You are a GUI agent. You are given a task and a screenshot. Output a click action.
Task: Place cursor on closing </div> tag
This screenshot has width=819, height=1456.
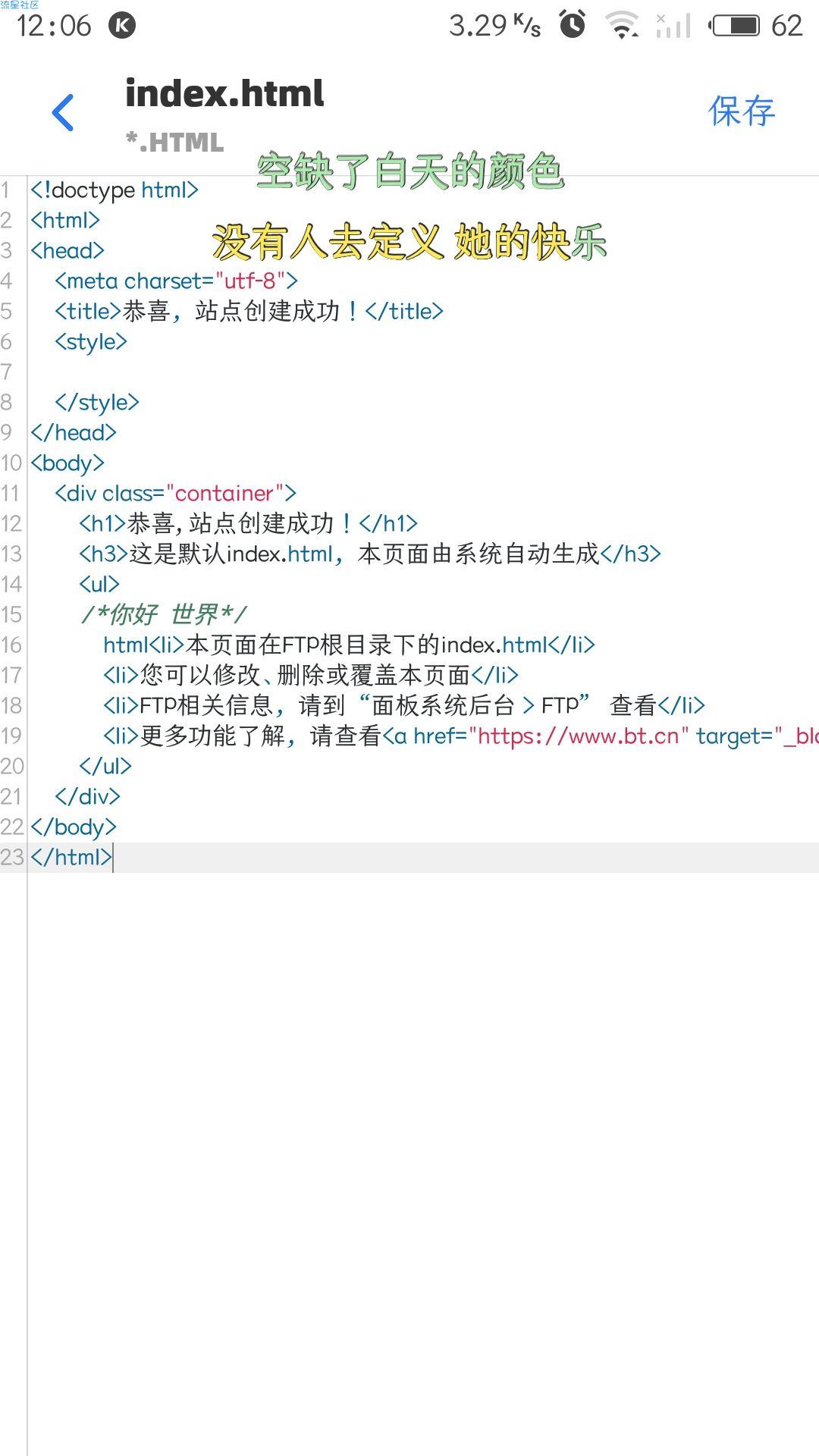[87, 796]
